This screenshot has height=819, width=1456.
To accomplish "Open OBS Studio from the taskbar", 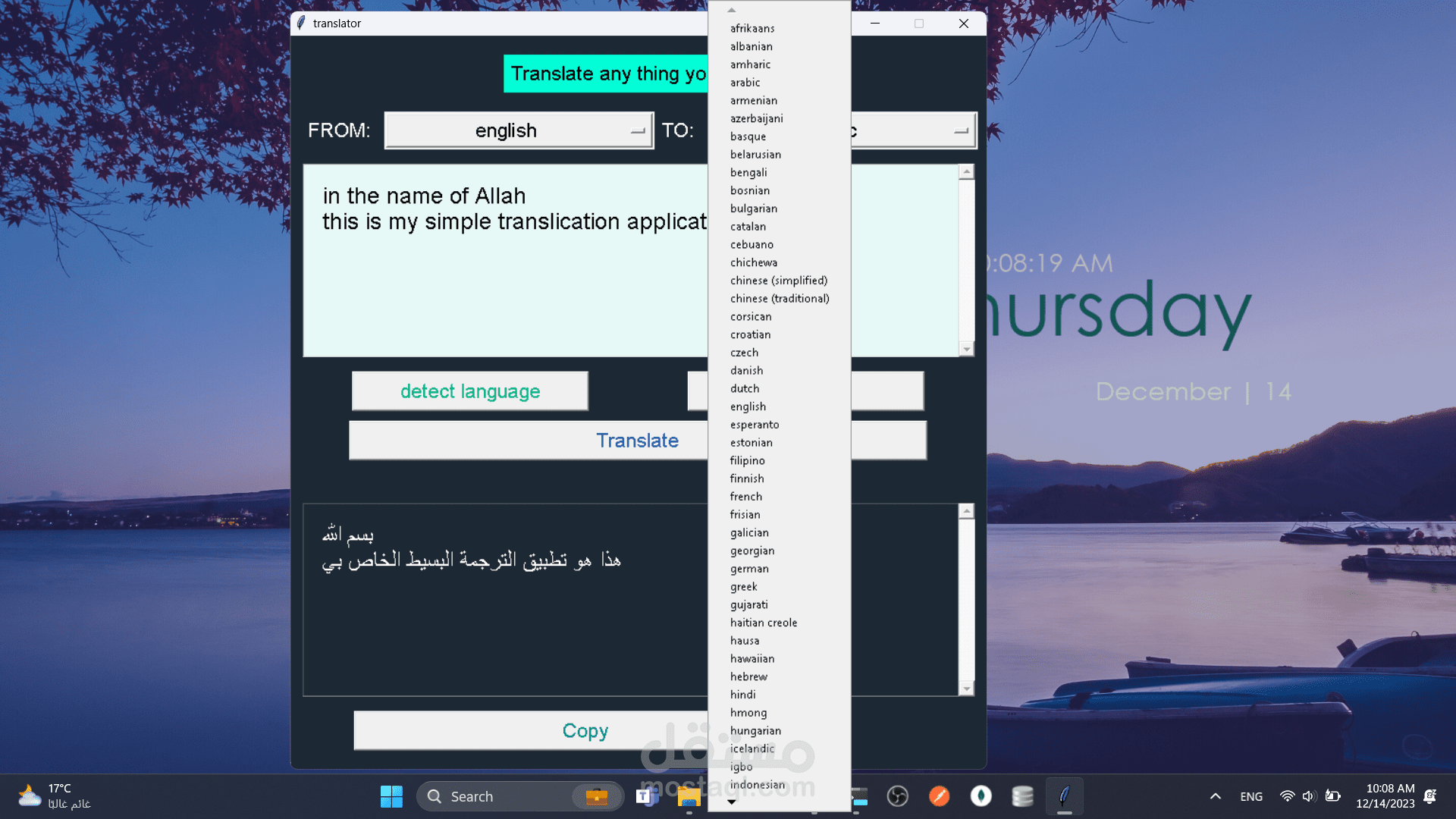I will point(897,796).
